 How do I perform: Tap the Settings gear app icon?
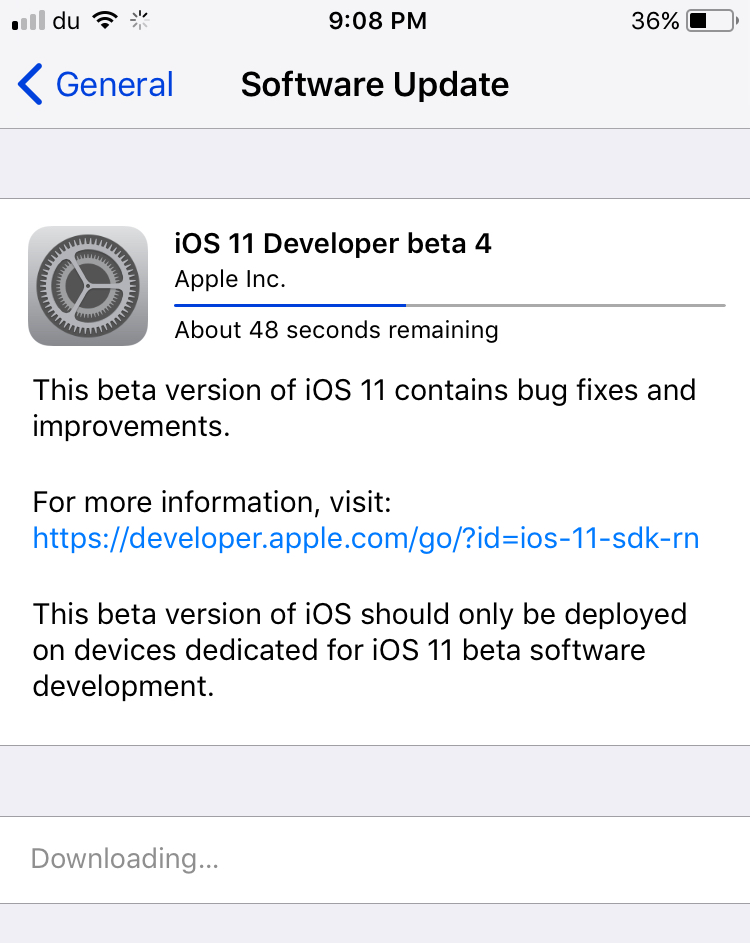tap(88, 286)
